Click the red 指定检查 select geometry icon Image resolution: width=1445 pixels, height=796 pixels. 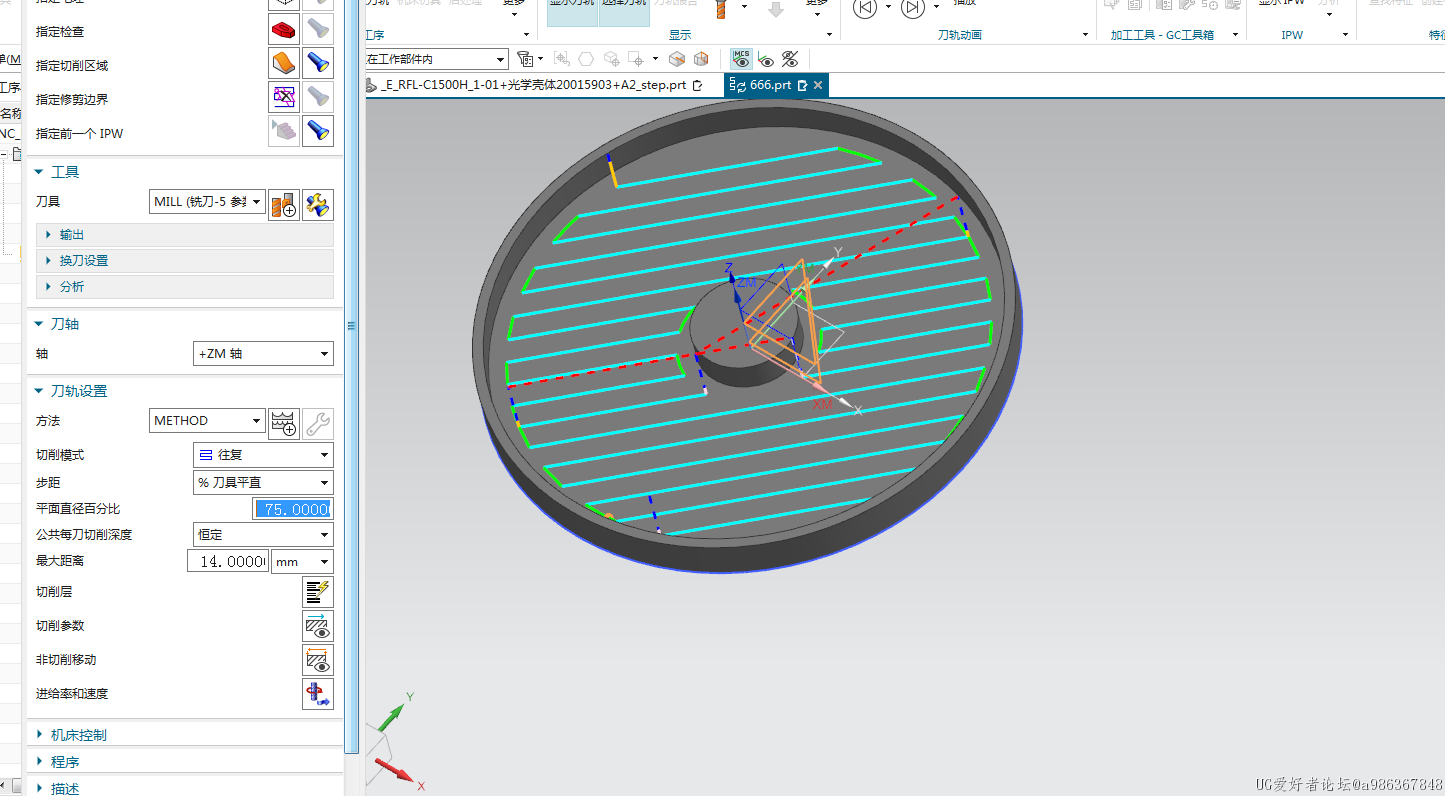284,31
